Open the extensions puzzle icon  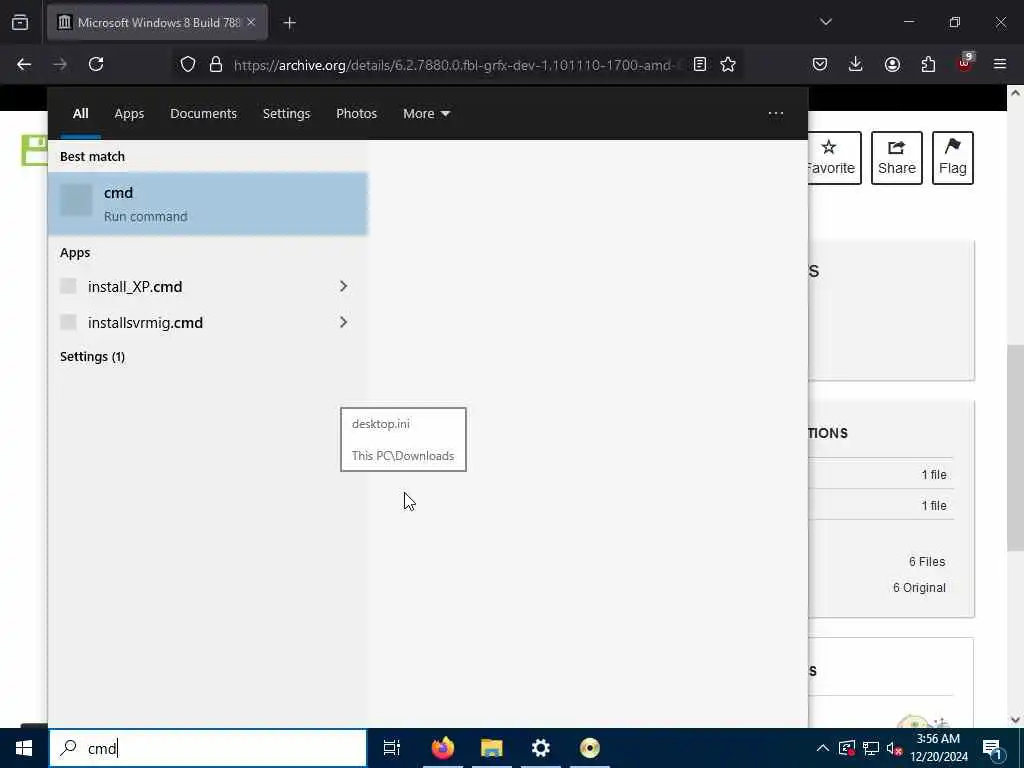928,64
